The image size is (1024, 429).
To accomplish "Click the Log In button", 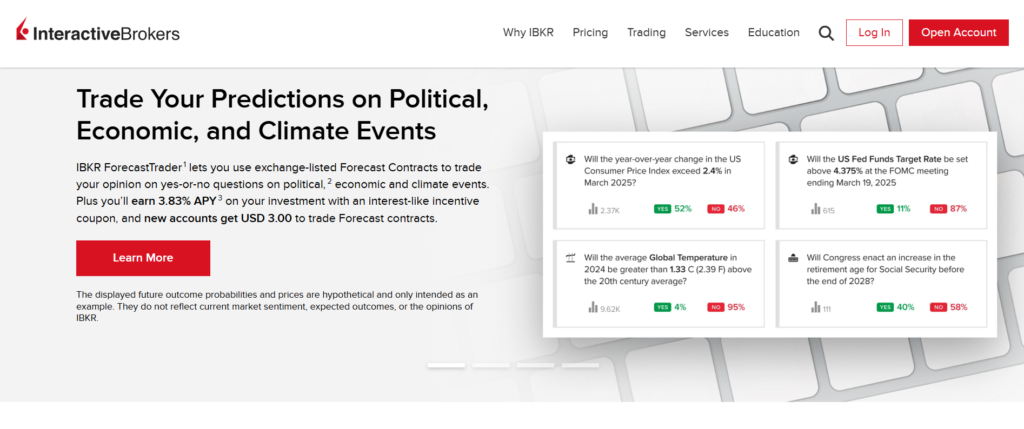I will (874, 33).
